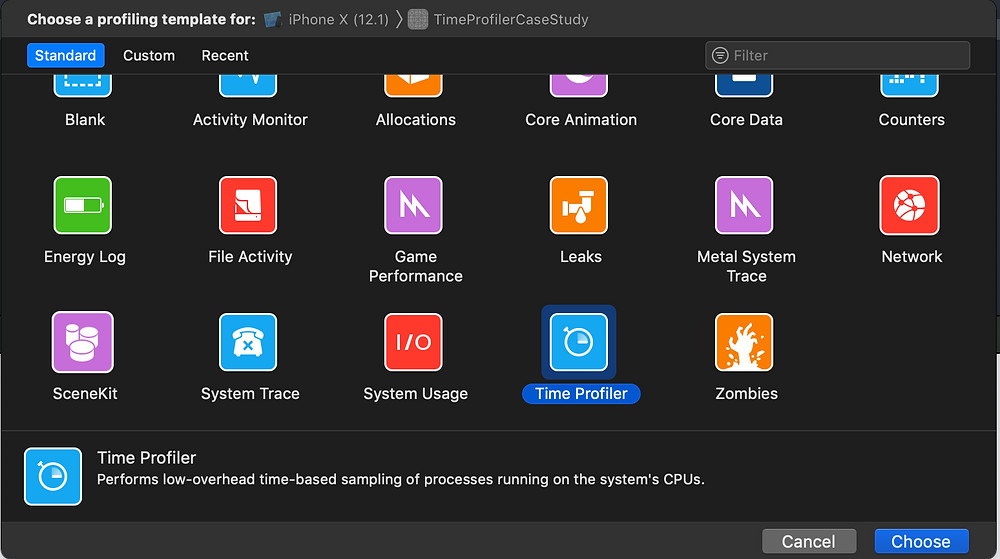Pick the Leaks template icon

578,205
